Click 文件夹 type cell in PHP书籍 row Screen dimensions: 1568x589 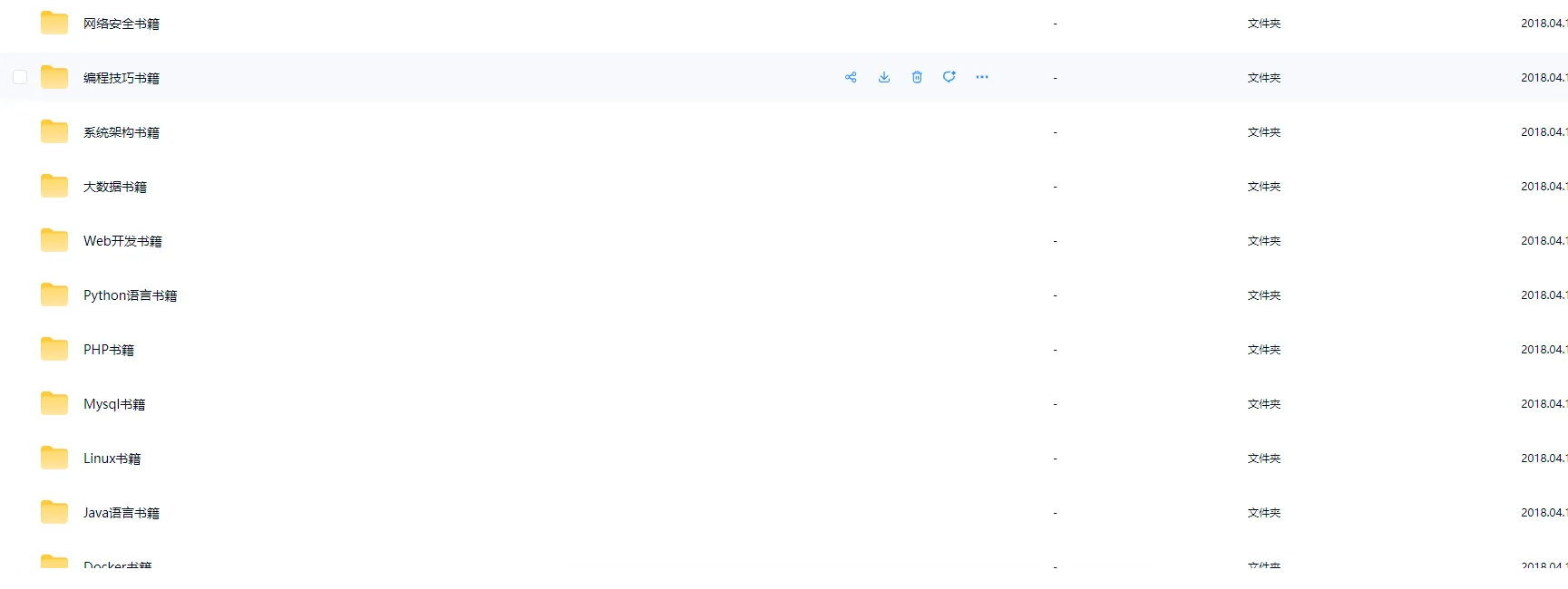coord(1264,350)
